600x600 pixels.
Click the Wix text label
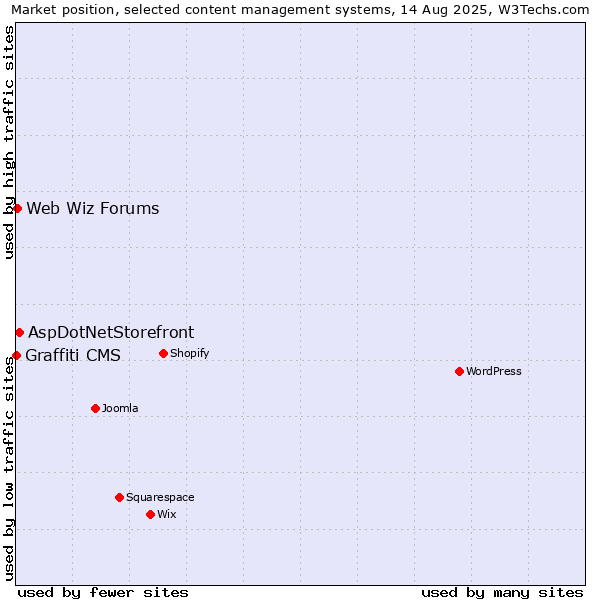(166, 514)
